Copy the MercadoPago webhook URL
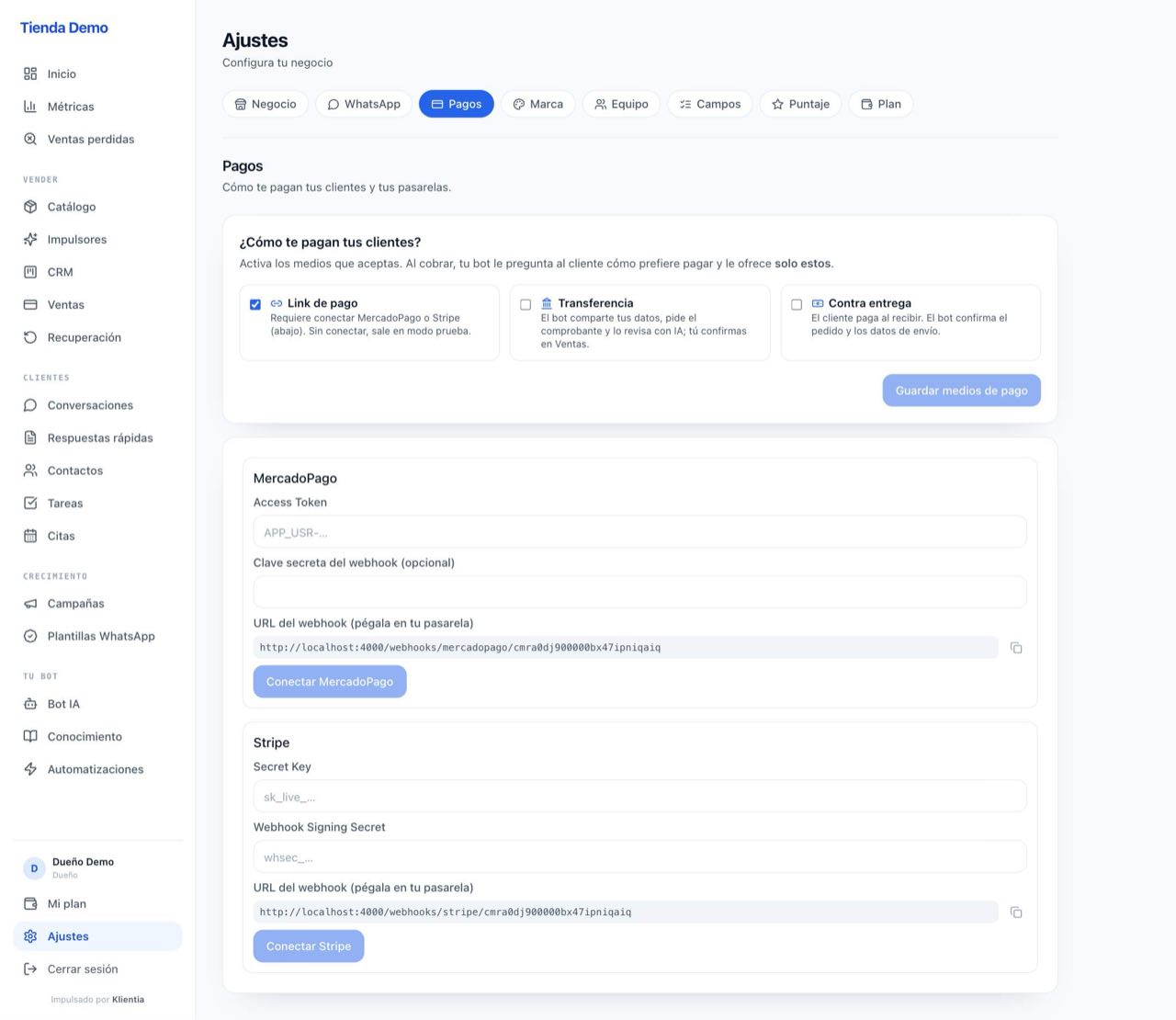 1016,648
